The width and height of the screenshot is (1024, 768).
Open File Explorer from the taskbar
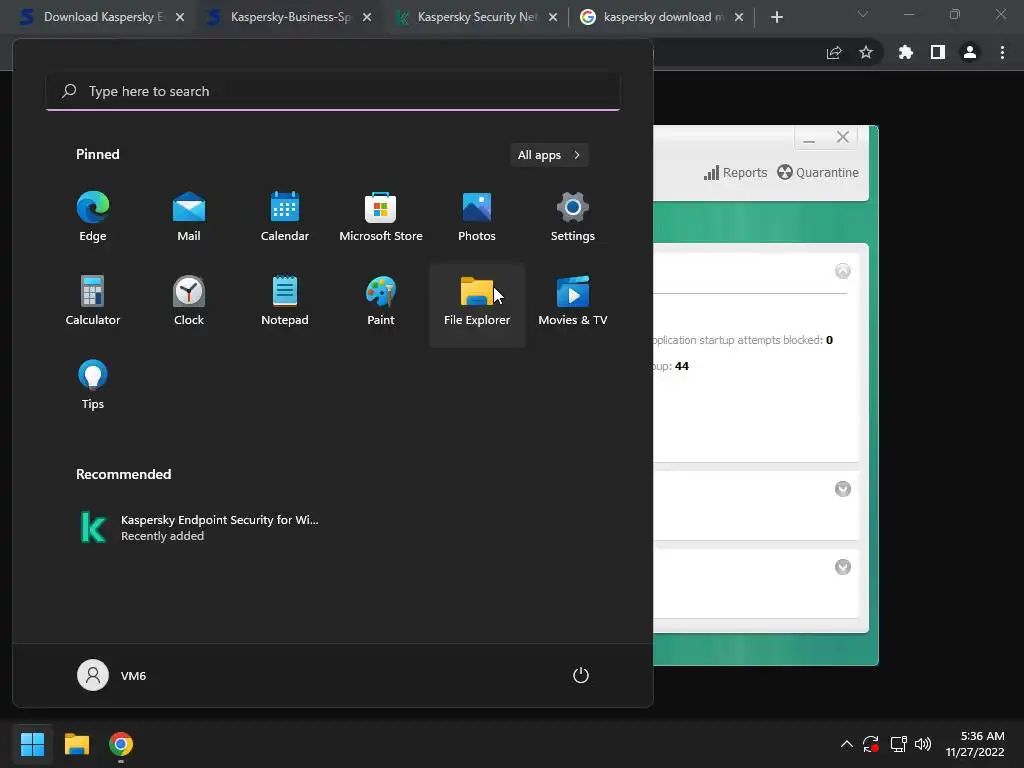pyautogui.click(x=76, y=744)
